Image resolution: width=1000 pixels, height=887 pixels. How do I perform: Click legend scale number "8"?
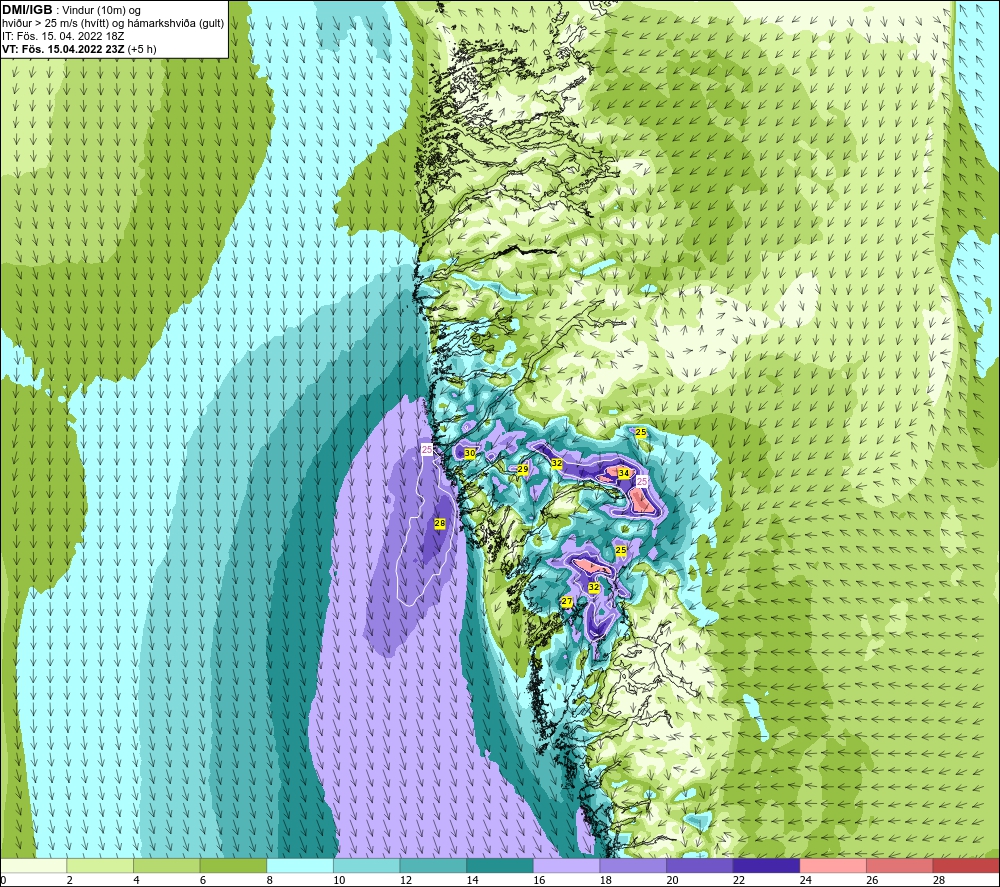[x=270, y=880]
